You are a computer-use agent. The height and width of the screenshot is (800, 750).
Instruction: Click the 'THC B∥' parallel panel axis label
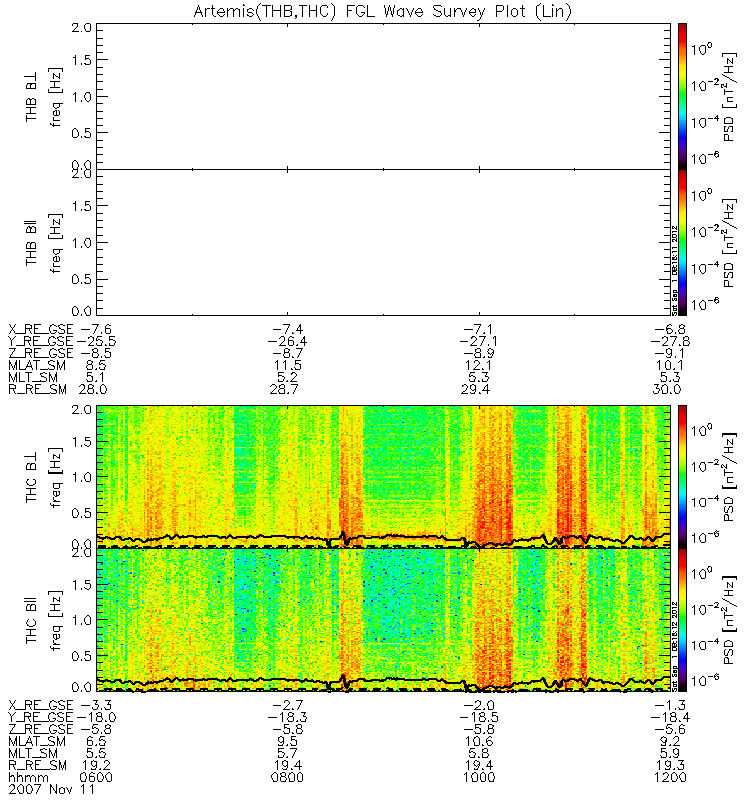point(32,620)
